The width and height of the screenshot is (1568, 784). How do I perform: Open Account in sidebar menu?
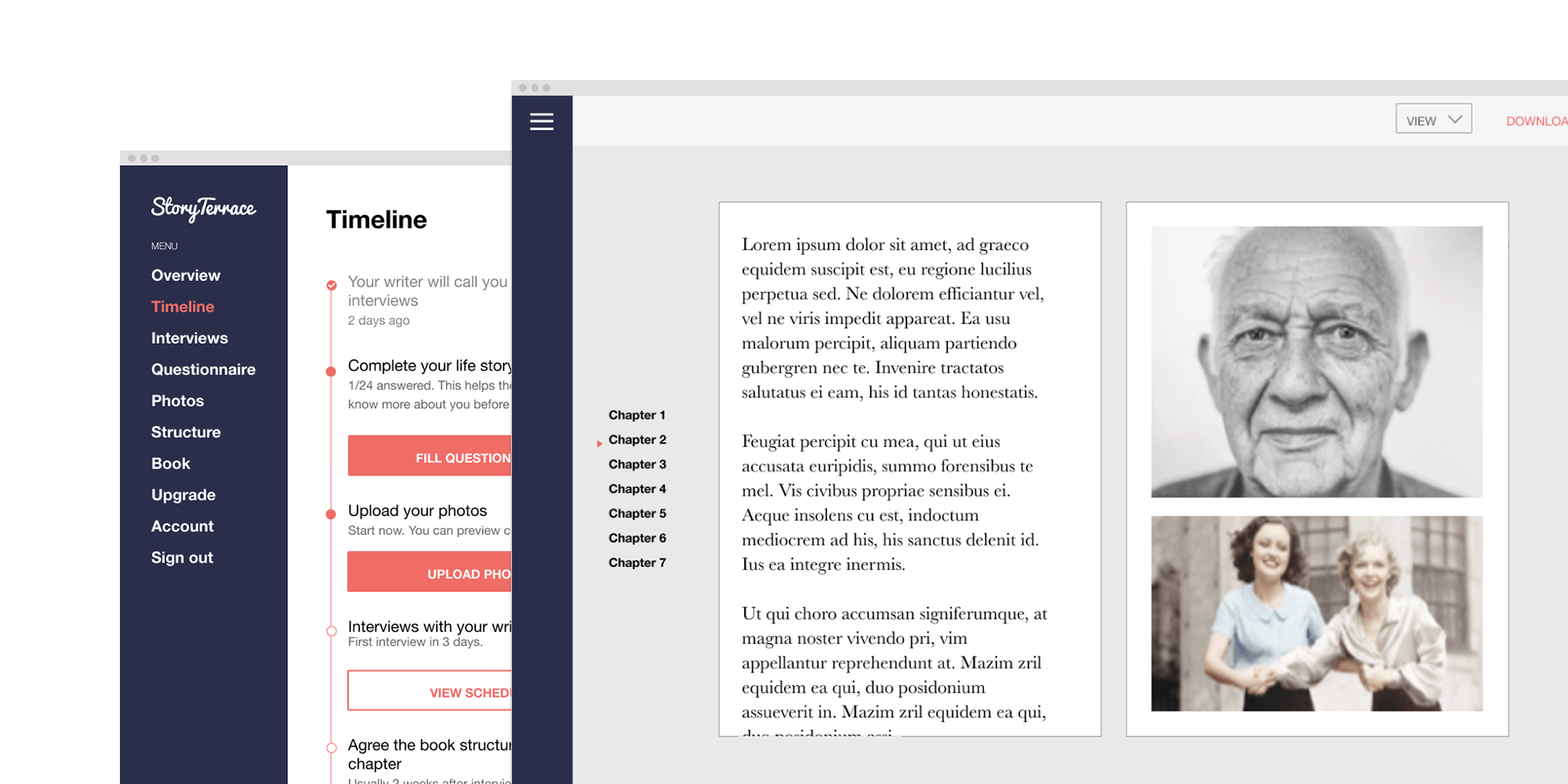coord(182,527)
